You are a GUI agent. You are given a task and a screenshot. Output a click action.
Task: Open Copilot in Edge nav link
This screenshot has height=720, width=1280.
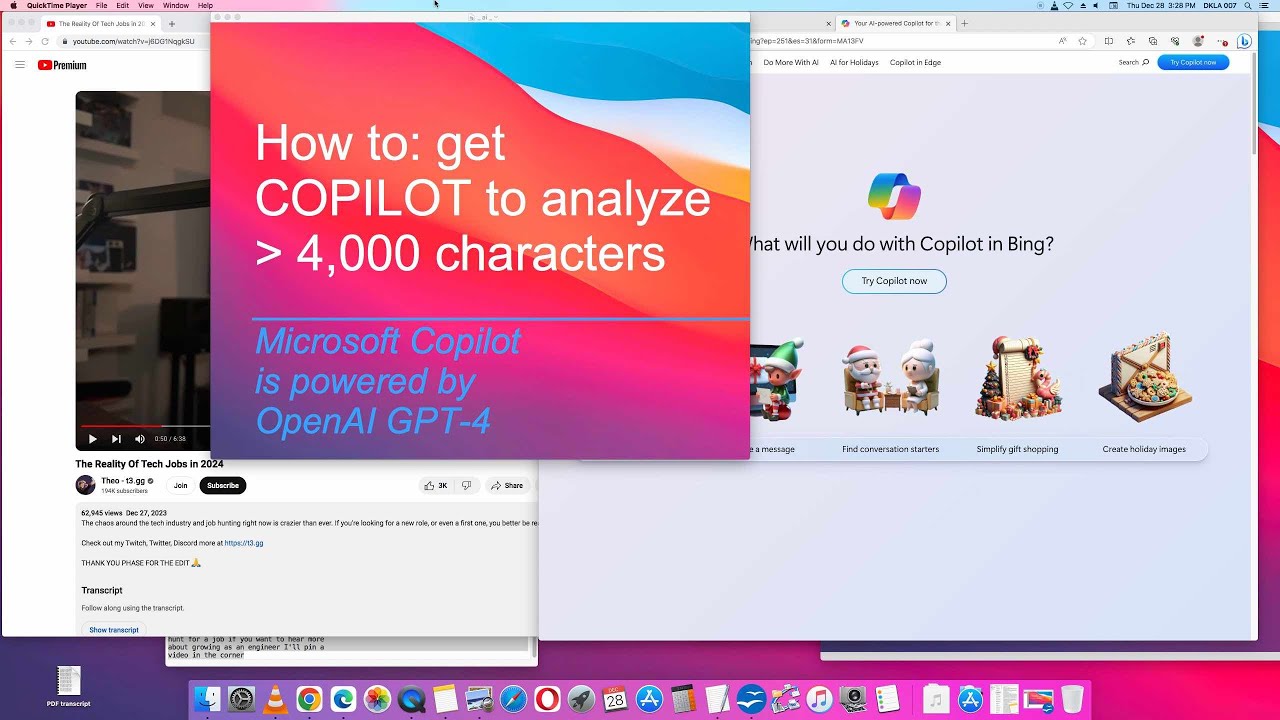pyautogui.click(x=915, y=62)
